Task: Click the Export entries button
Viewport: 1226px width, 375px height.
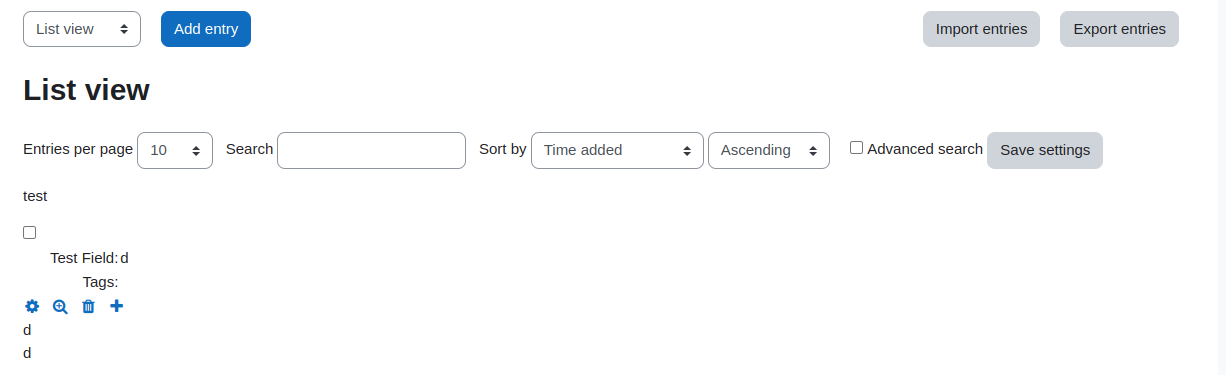Action: pos(1119,29)
